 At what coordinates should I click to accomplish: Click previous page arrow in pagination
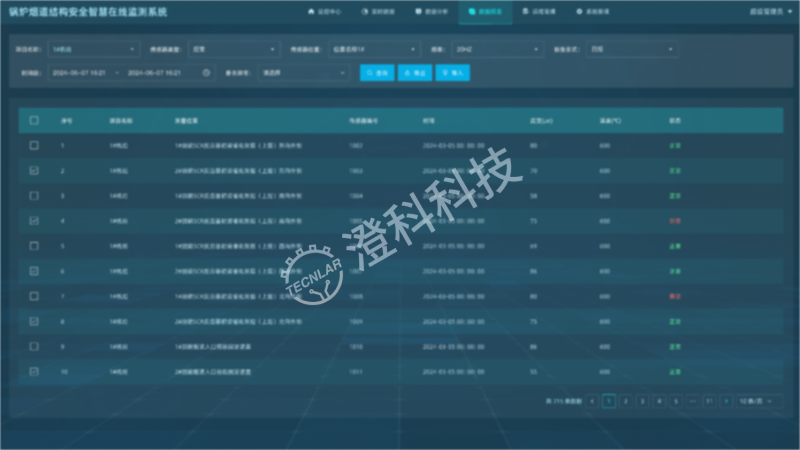pyautogui.click(x=592, y=400)
